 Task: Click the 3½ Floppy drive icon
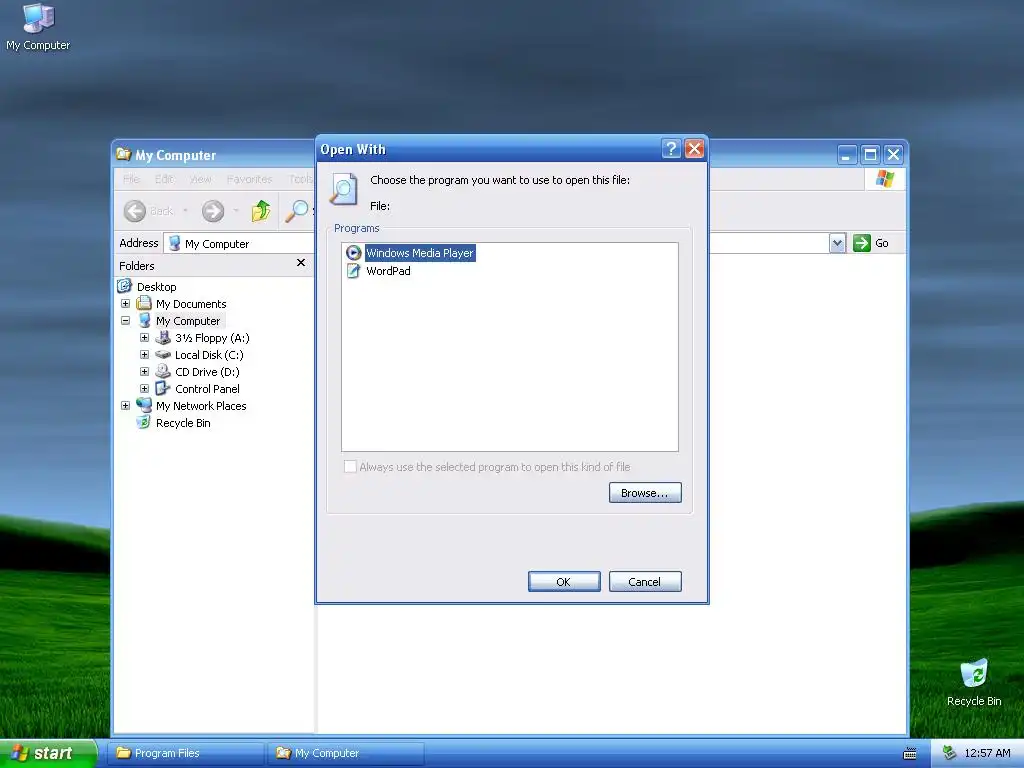(163, 338)
